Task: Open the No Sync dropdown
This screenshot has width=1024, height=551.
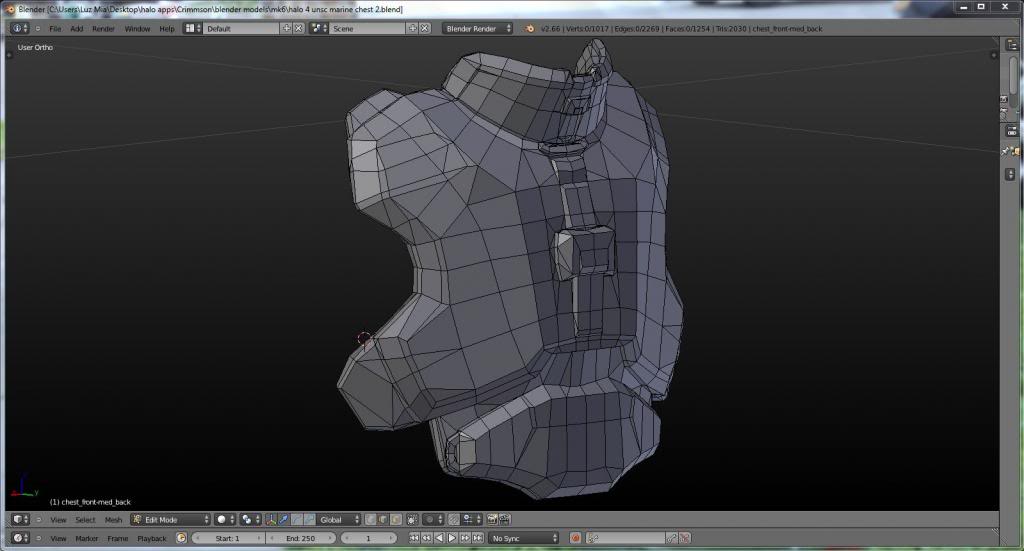Action: [x=524, y=538]
